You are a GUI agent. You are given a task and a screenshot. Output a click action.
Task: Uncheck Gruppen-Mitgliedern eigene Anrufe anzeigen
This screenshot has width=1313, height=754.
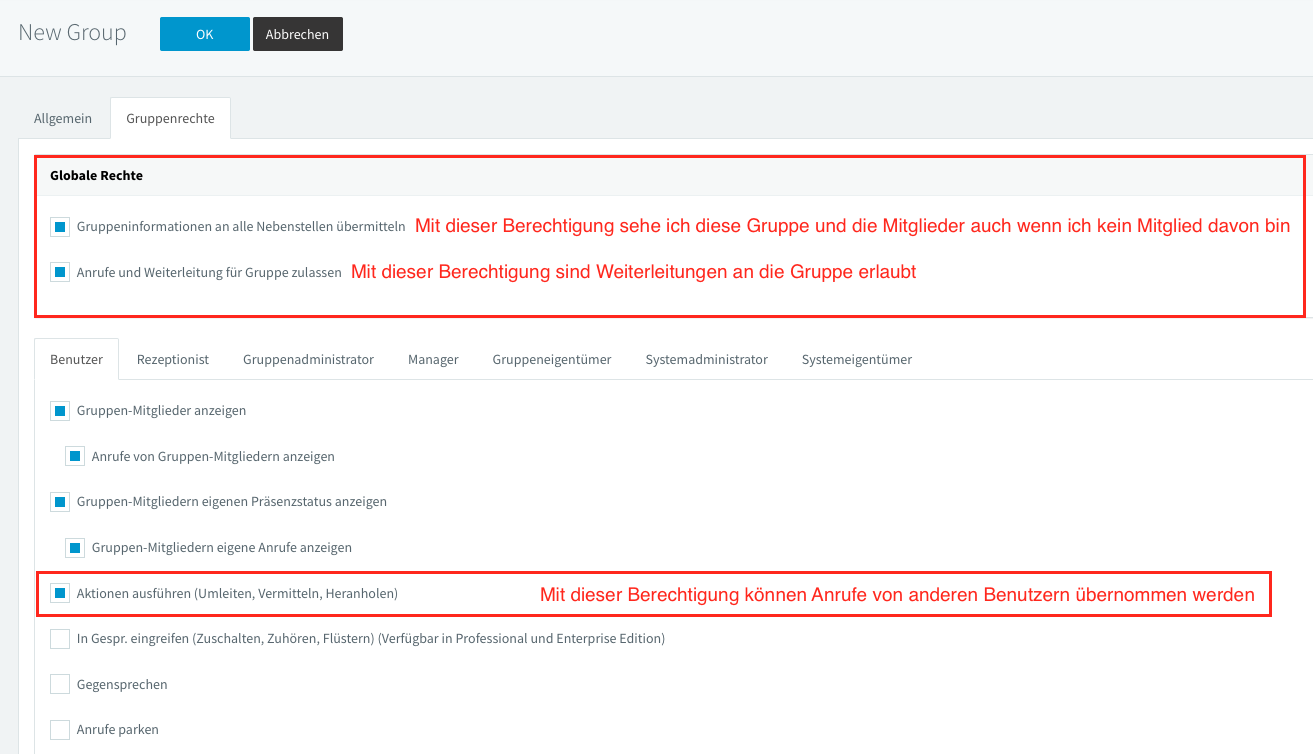tap(75, 547)
